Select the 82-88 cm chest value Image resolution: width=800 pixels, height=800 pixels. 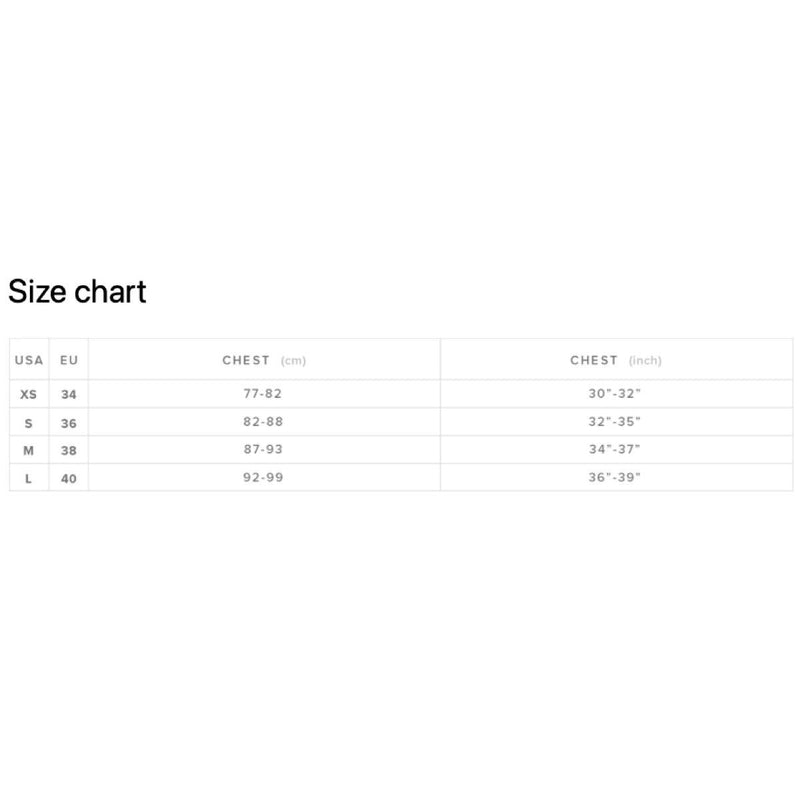pyautogui.click(x=264, y=422)
